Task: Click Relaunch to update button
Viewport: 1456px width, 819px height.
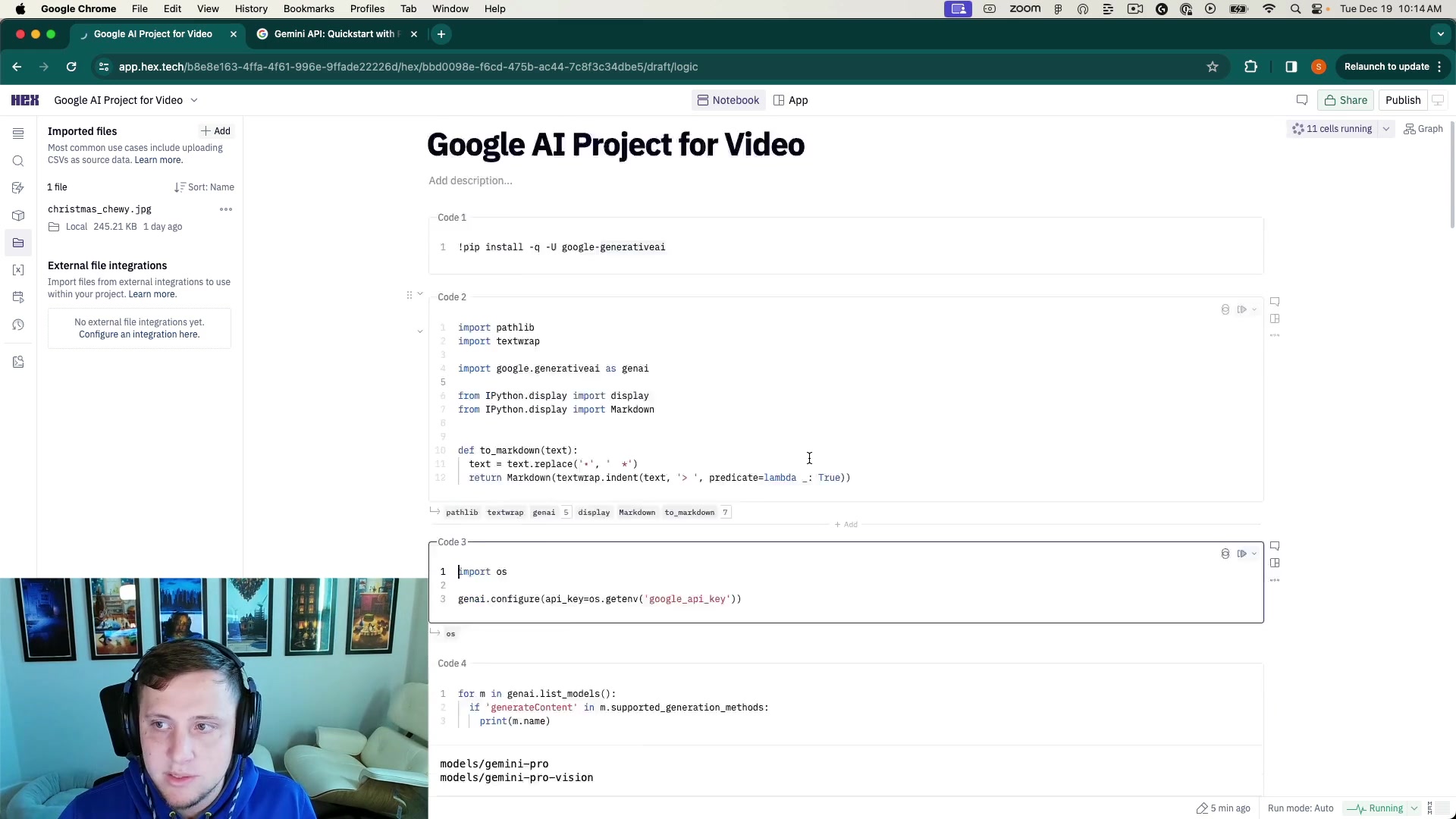Action: click(1393, 67)
